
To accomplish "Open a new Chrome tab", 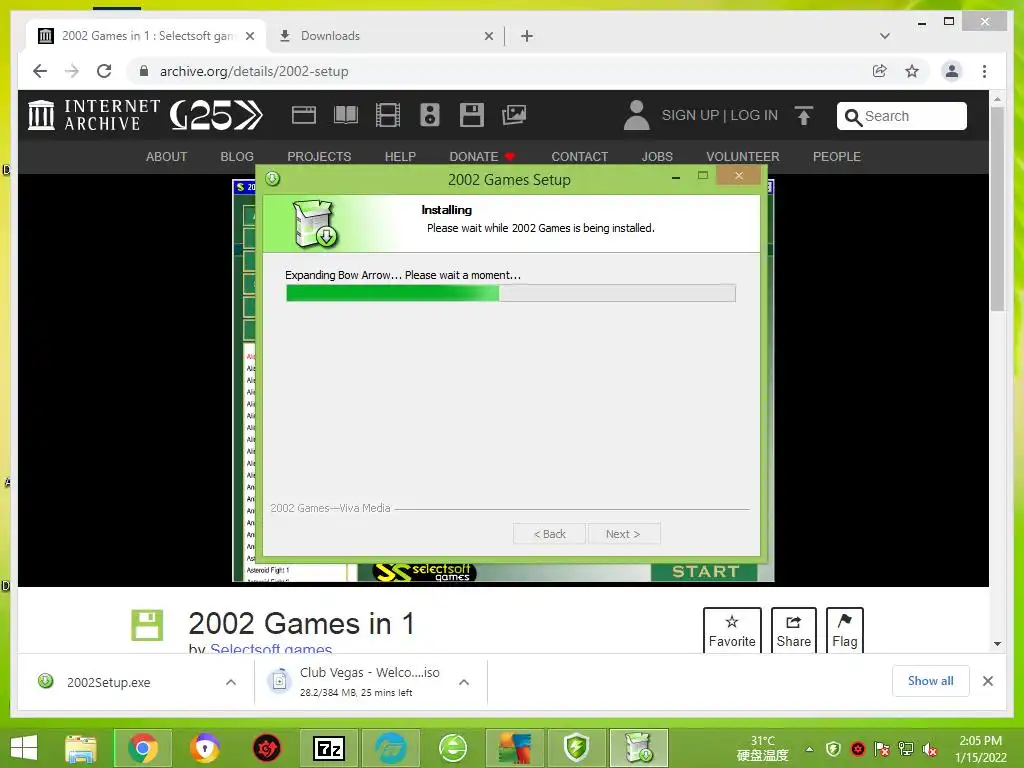I will coord(527,36).
